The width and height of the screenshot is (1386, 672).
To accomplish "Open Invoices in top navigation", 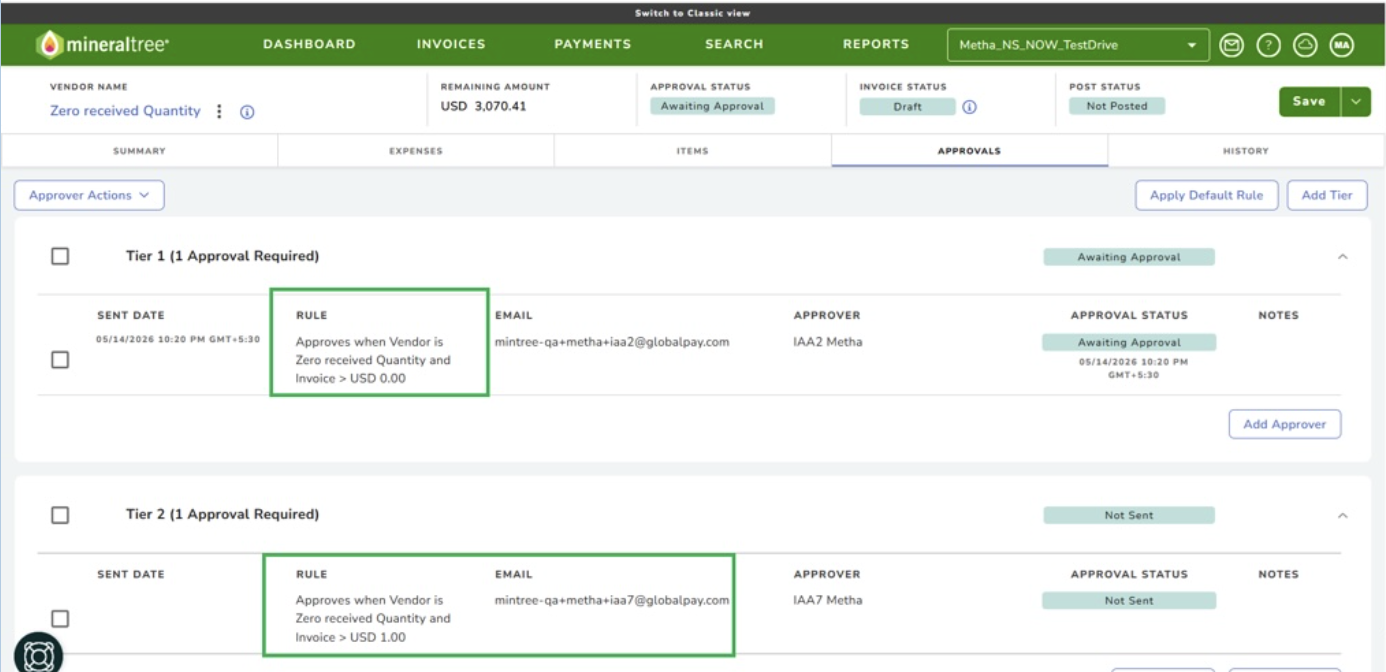I will tap(451, 44).
